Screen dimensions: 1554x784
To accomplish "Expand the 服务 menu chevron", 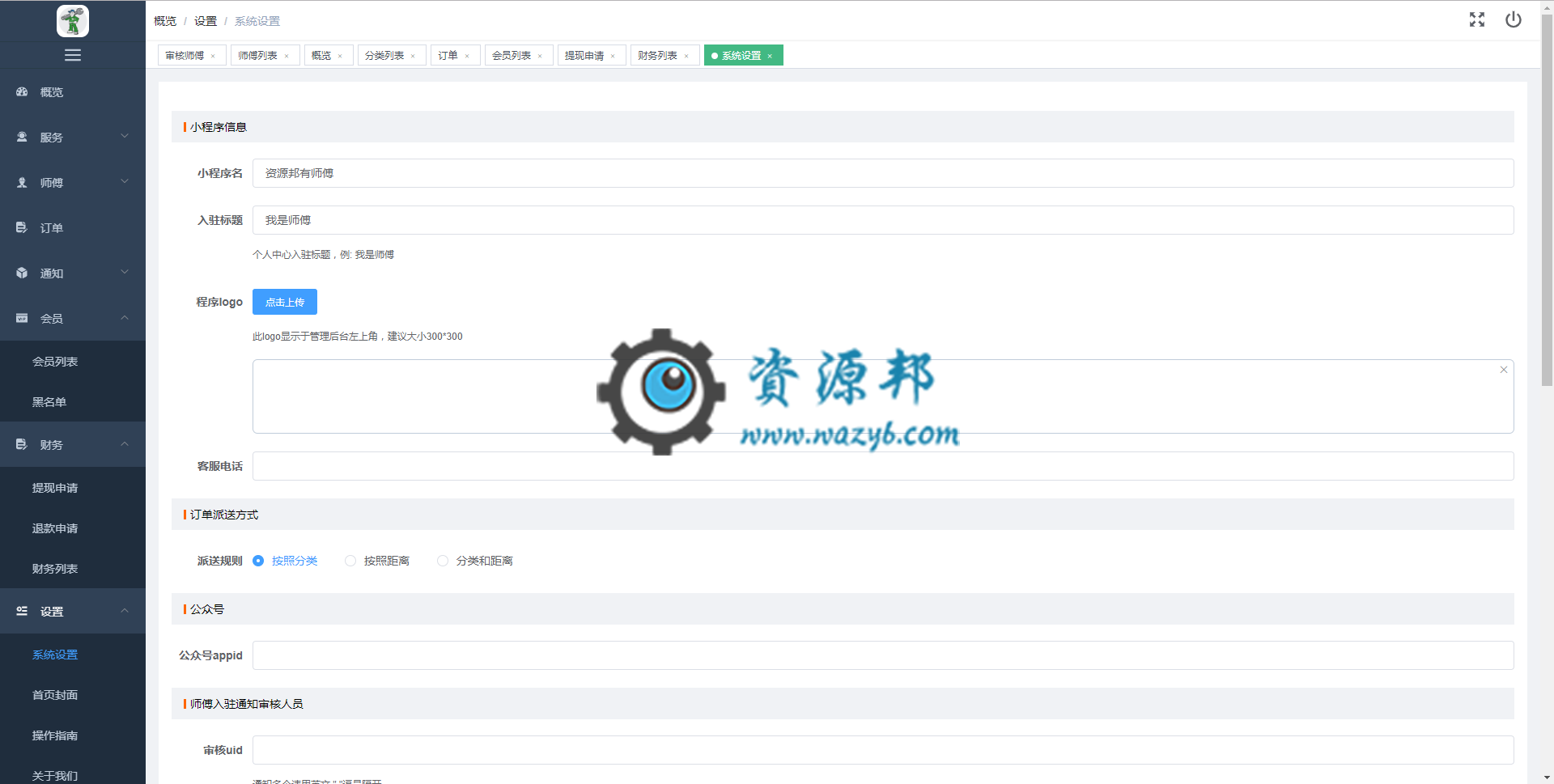I will (125, 137).
